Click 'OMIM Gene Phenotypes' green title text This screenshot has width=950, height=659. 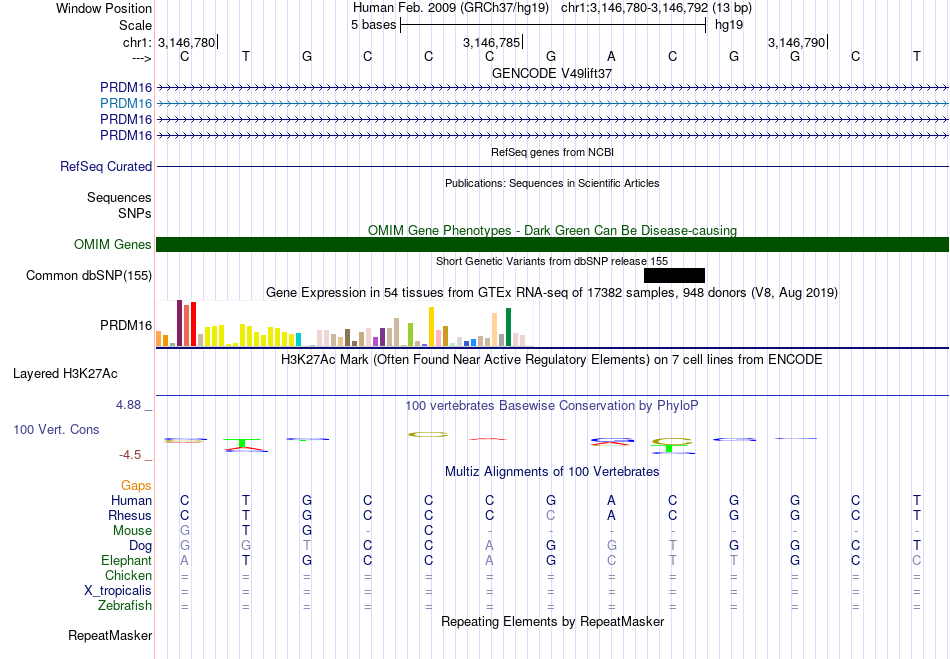click(x=552, y=230)
